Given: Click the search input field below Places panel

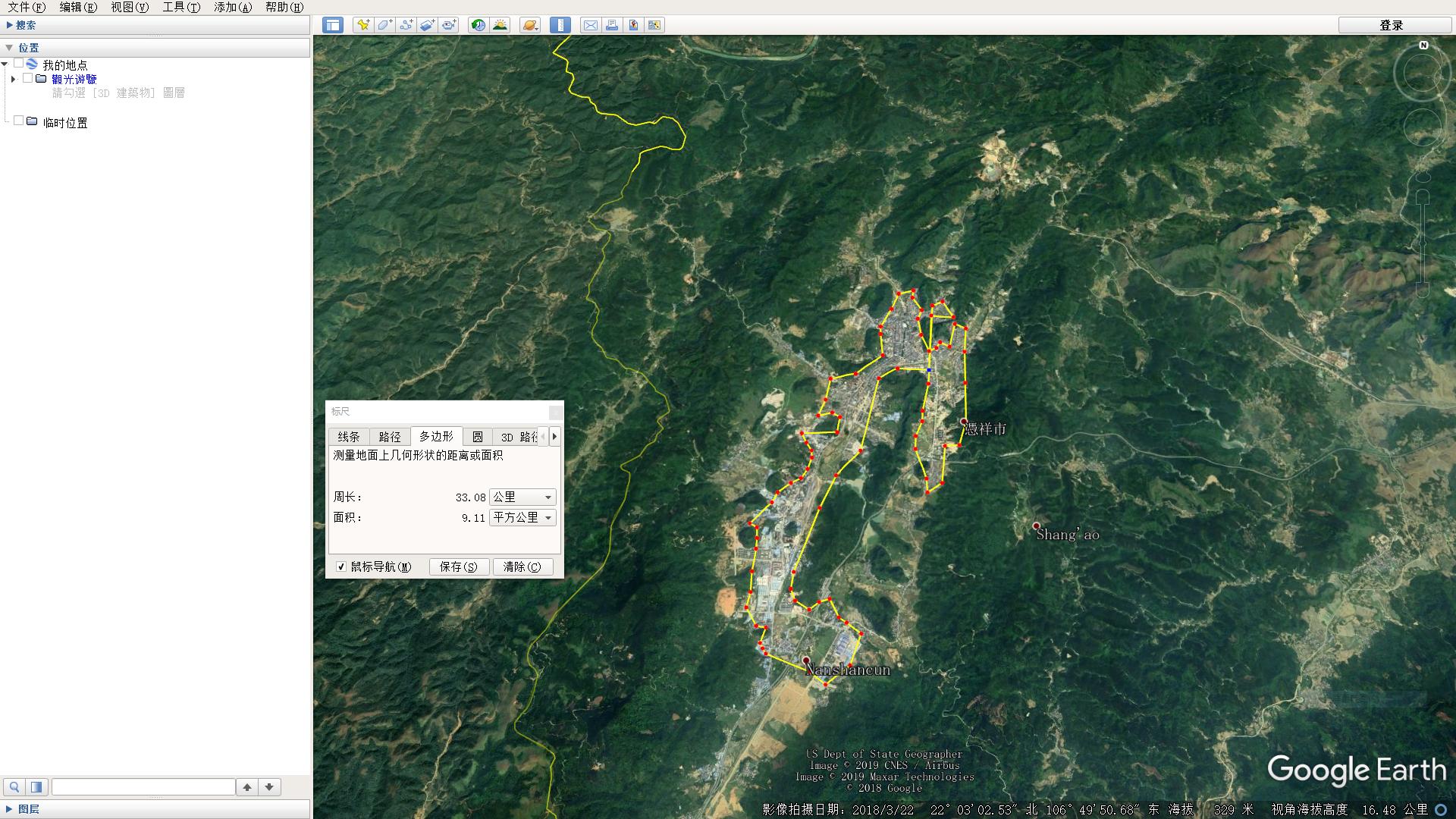Looking at the screenshot, I should point(144,786).
